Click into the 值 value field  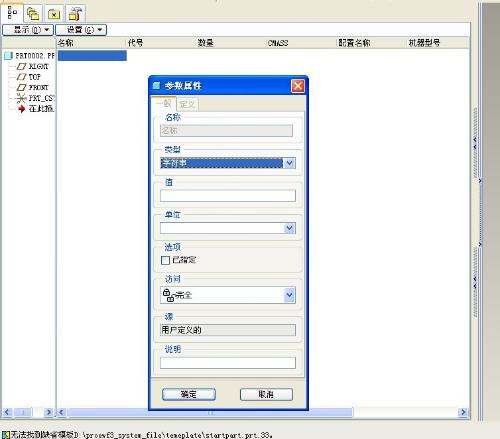[228, 196]
